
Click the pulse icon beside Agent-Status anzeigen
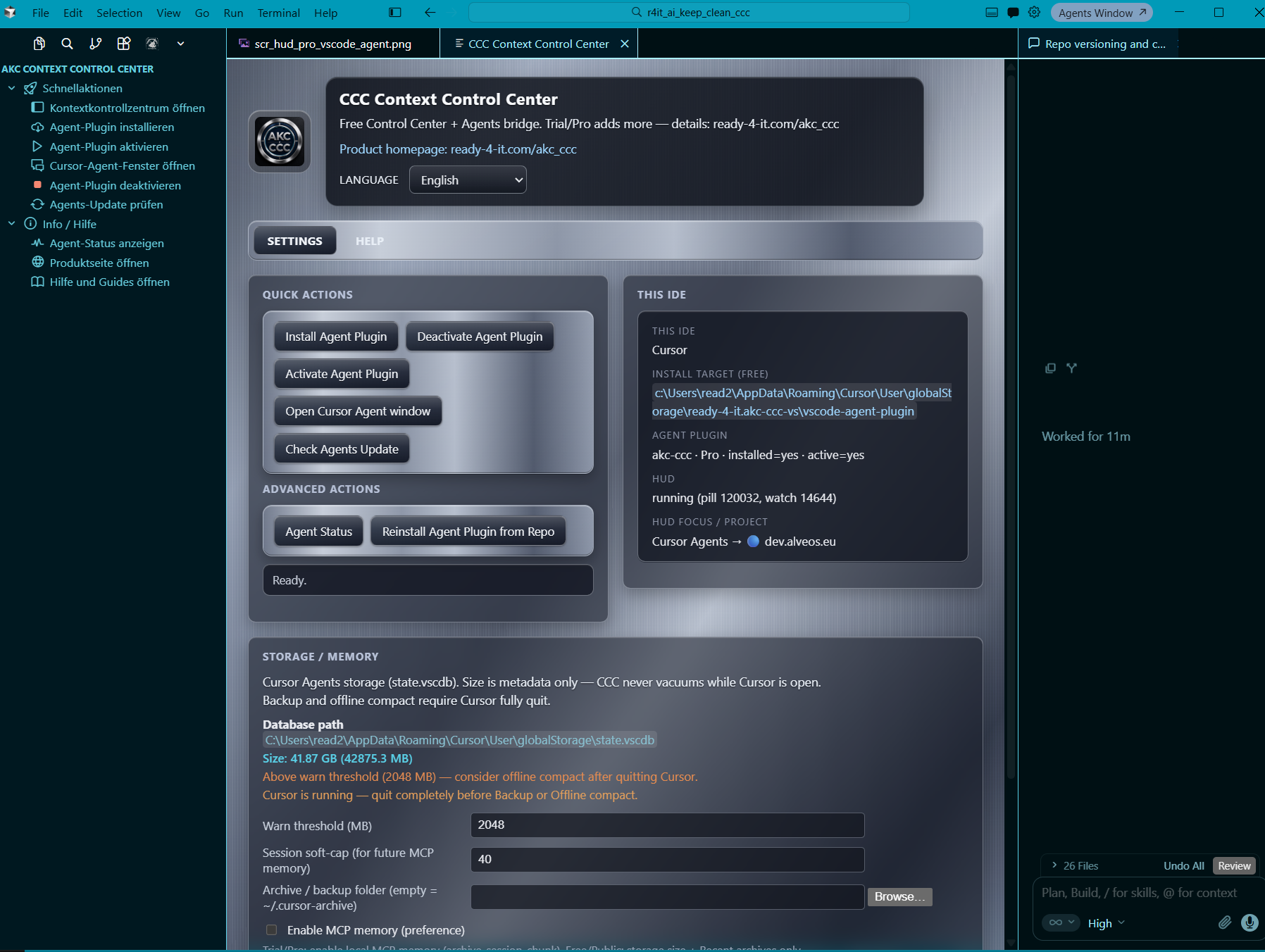coord(38,244)
